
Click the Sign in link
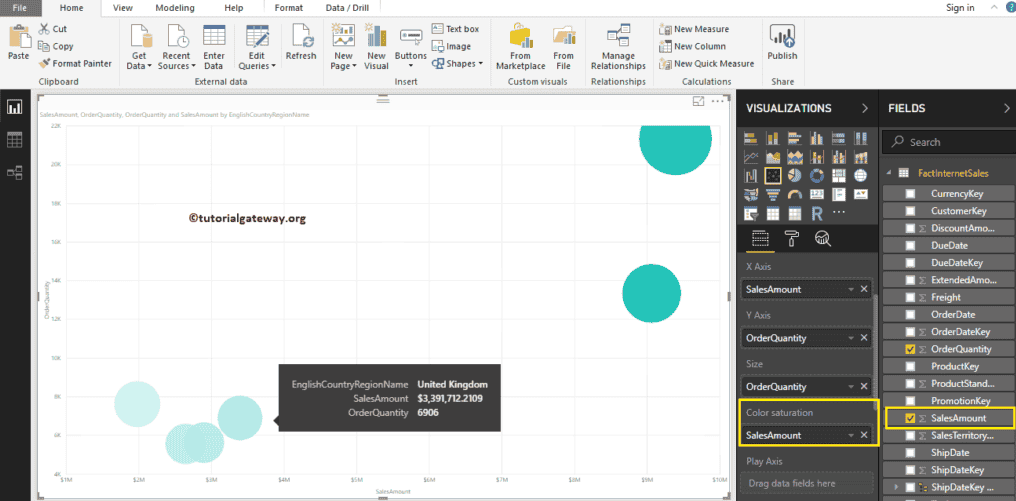pyautogui.click(x=959, y=8)
